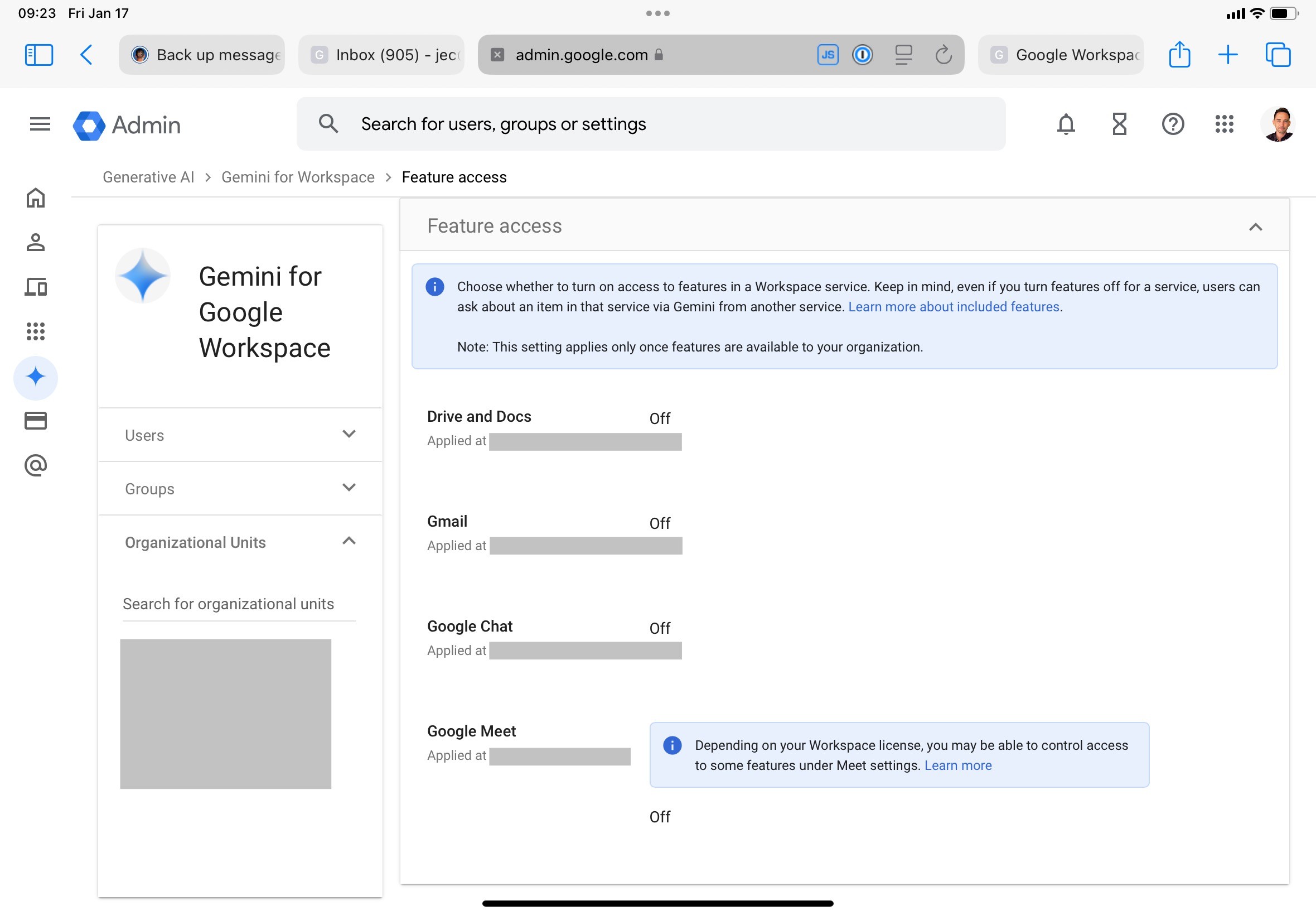Open Google apps grid launcher

click(1225, 124)
